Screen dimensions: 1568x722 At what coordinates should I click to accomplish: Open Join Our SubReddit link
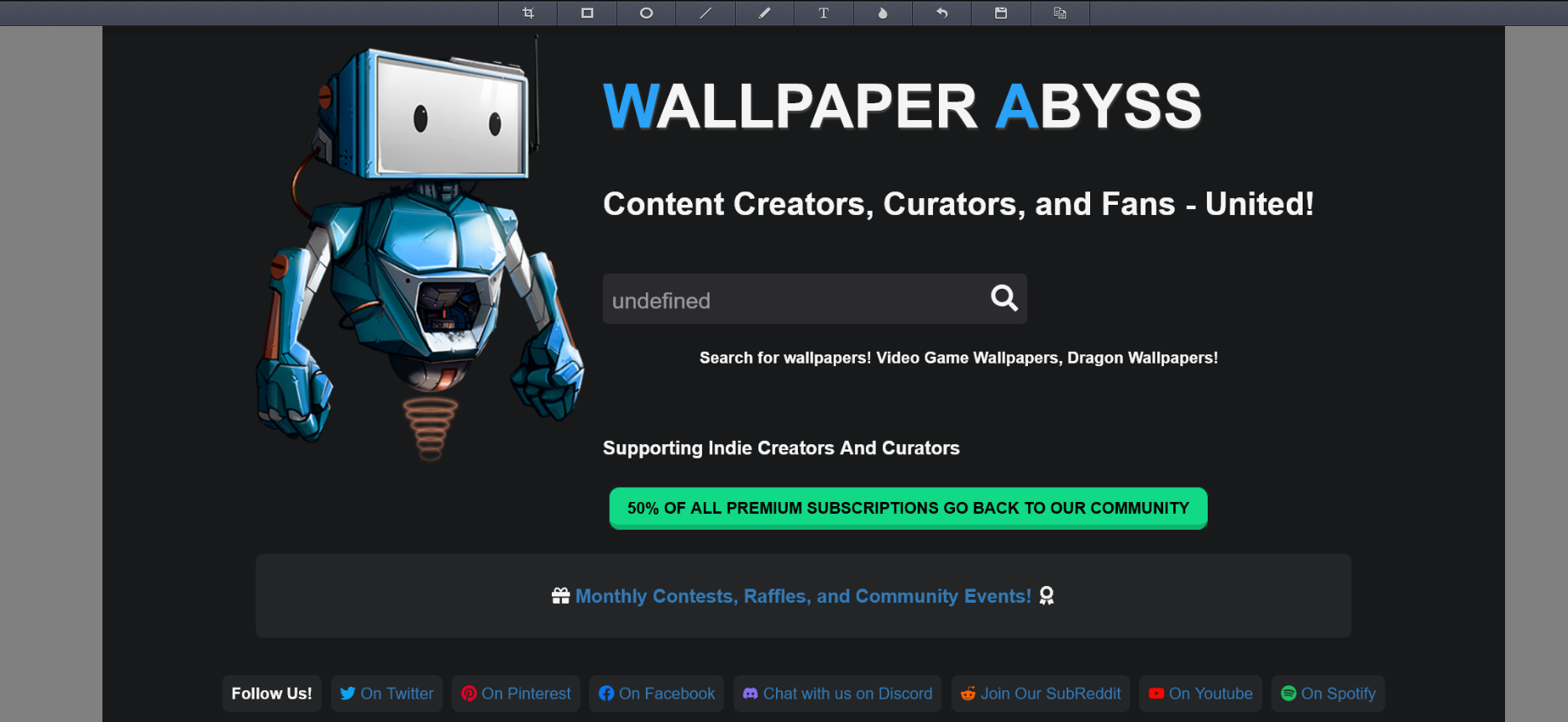[x=1041, y=693]
